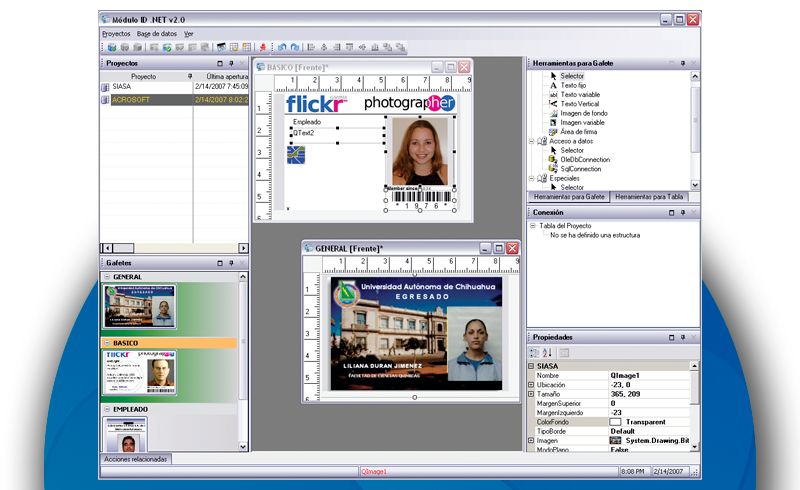This screenshot has width=800, height=490.
Task: Click the QText2 field in BASICO window
Action: tap(337, 133)
